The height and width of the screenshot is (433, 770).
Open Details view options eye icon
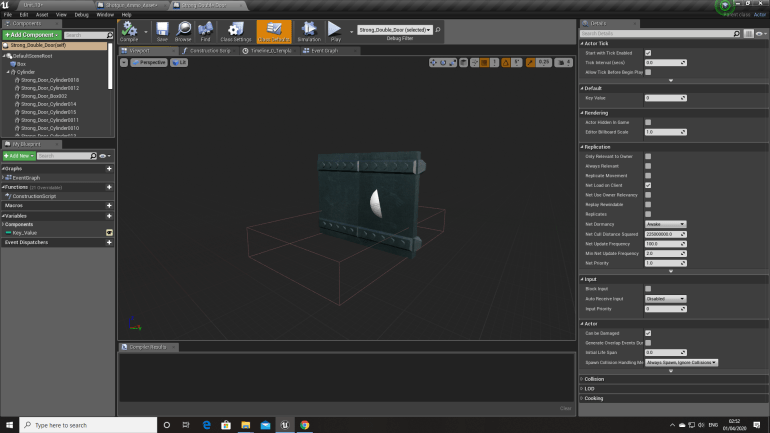point(761,33)
